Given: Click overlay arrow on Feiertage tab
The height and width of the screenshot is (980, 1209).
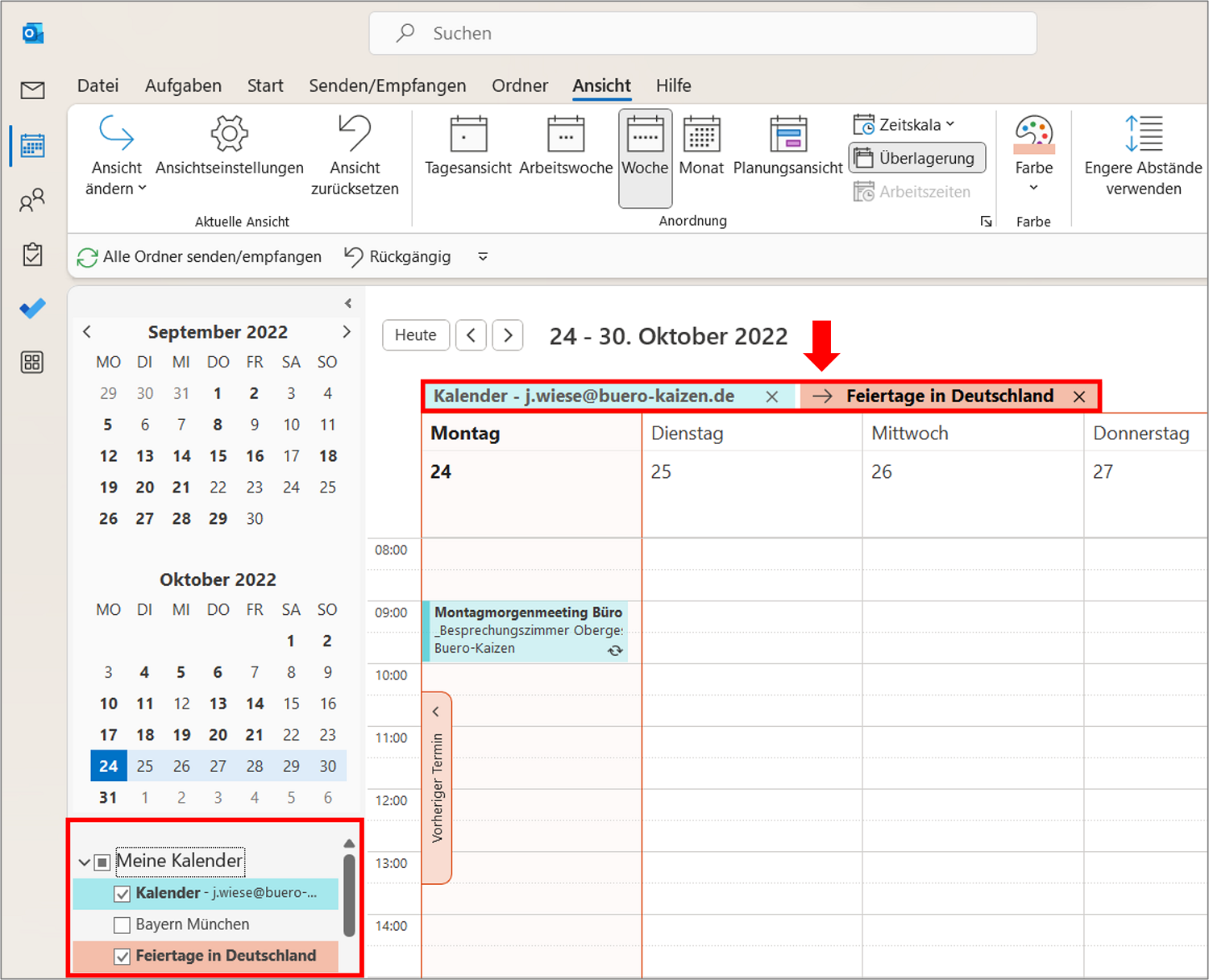Looking at the screenshot, I should click(822, 397).
